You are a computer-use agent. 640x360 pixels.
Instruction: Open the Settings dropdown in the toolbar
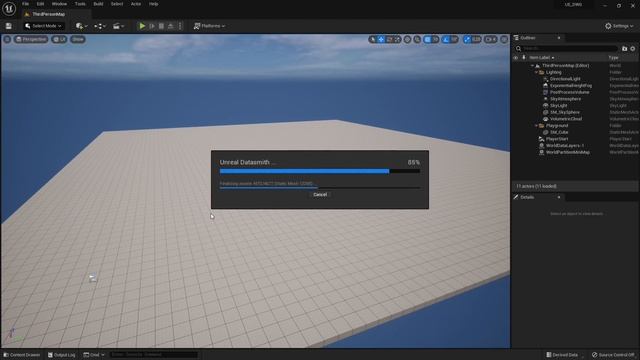point(619,26)
